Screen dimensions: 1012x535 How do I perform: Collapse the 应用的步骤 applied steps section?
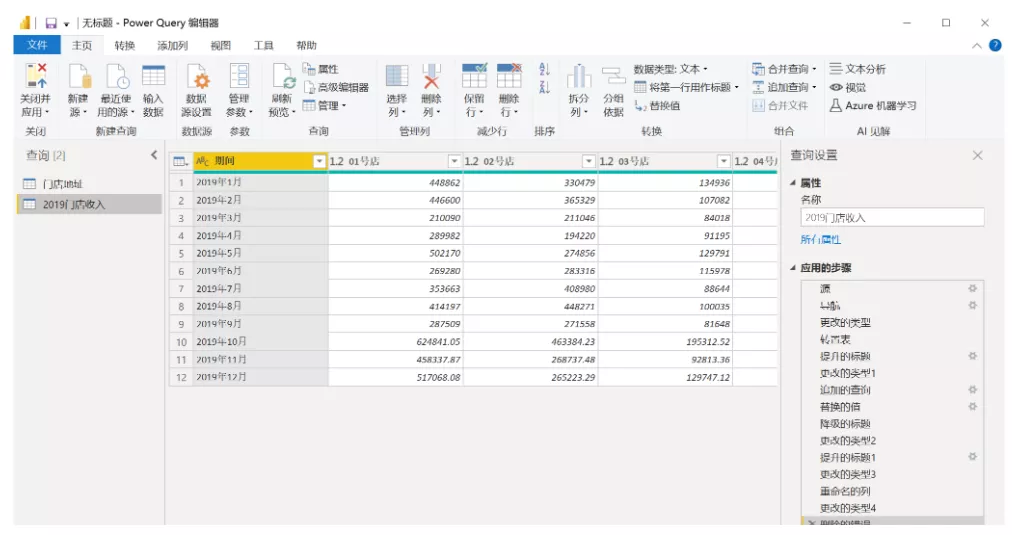point(793,268)
